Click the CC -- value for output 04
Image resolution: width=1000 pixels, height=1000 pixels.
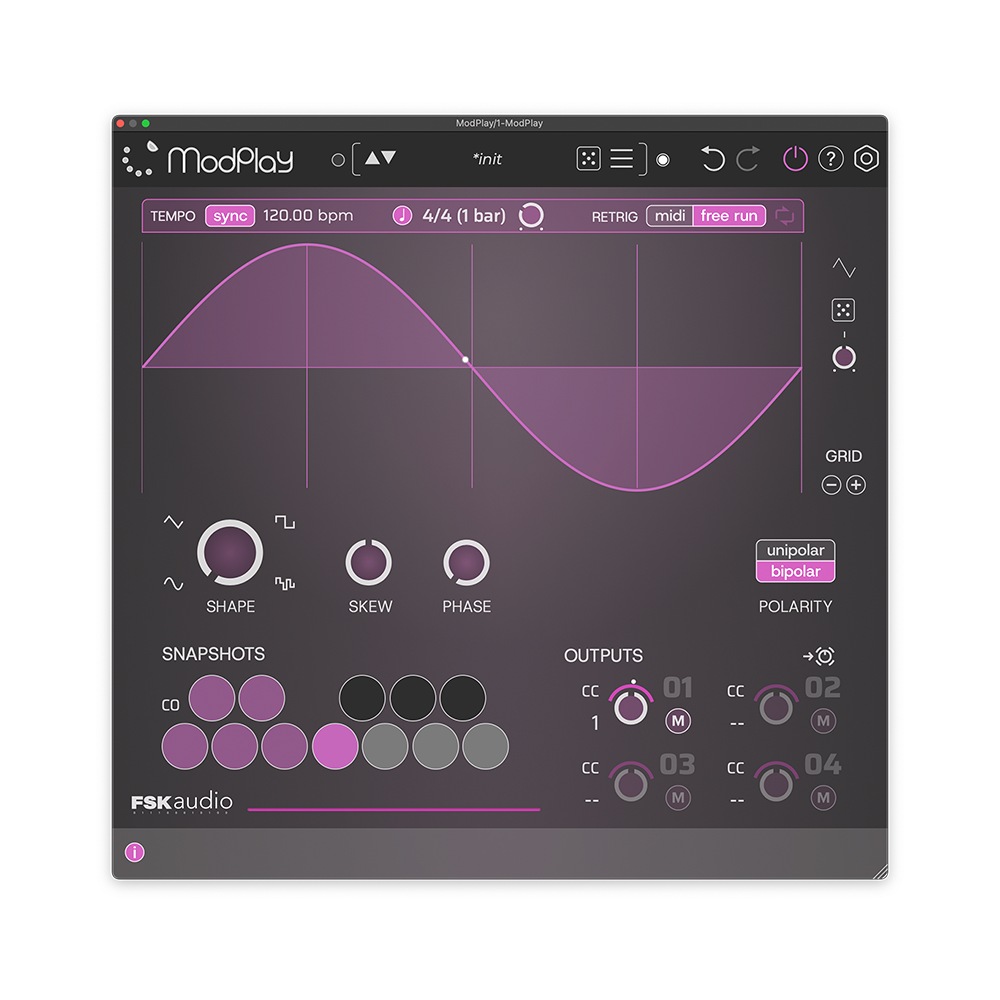[737, 800]
